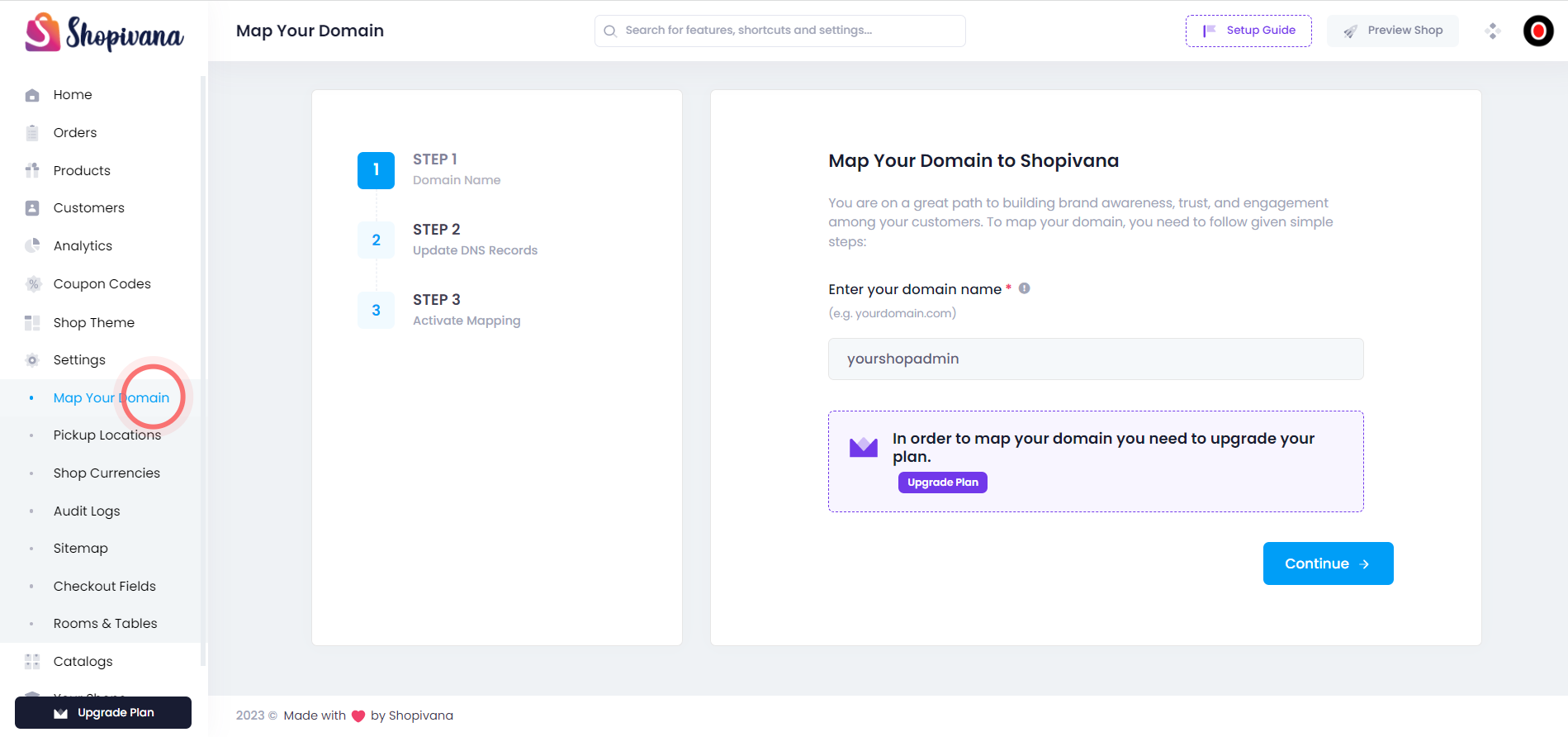Image resolution: width=1568 pixels, height=737 pixels.
Task: Click the Analytics pie chart icon
Action: click(32, 245)
